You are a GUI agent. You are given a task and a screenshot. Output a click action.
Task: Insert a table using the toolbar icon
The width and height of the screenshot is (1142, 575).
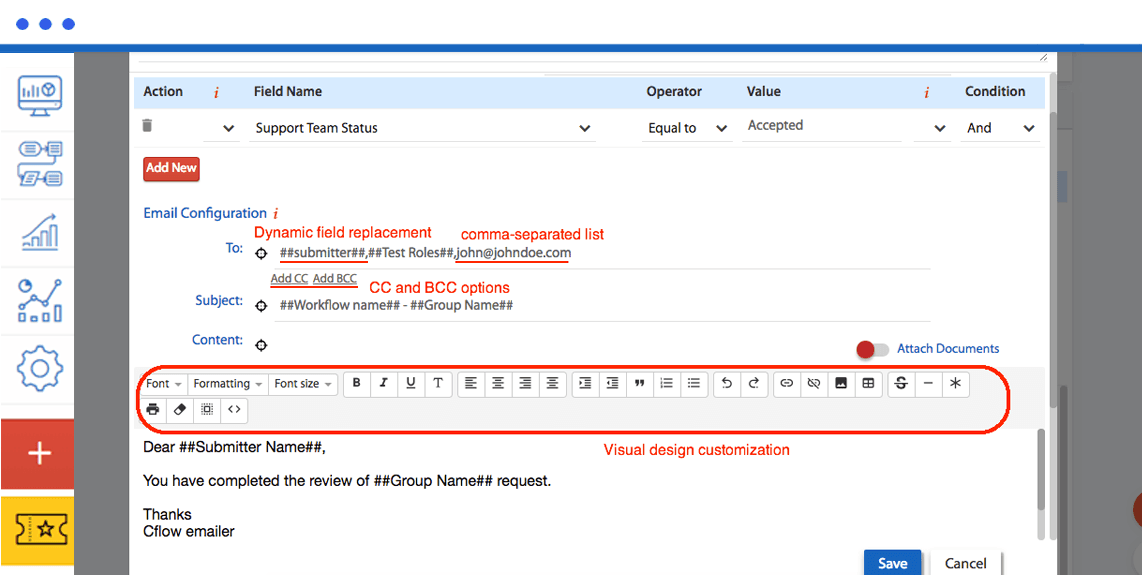click(868, 383)
